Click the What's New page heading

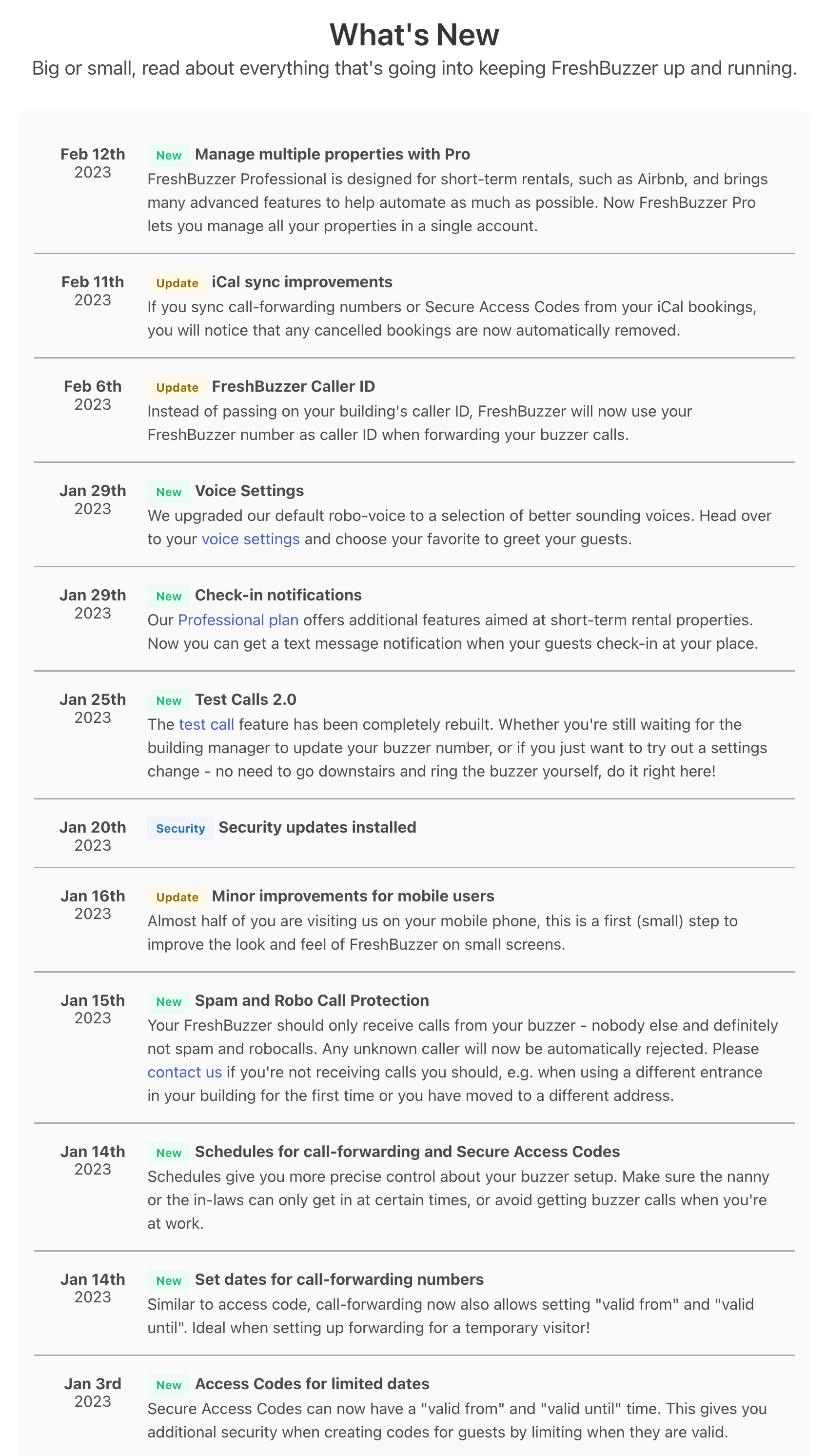coord(413,35)
